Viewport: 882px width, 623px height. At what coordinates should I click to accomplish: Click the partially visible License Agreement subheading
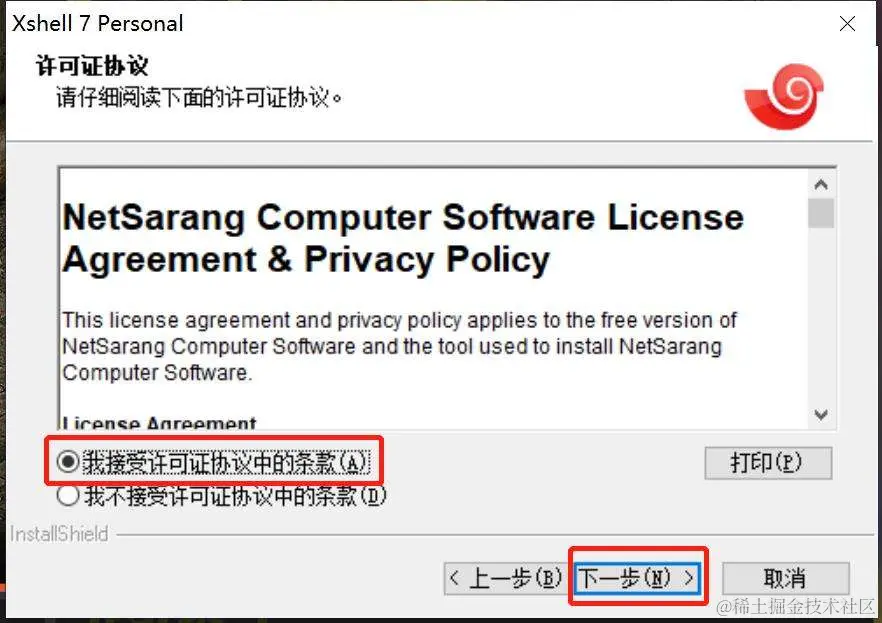click(159, 422)
